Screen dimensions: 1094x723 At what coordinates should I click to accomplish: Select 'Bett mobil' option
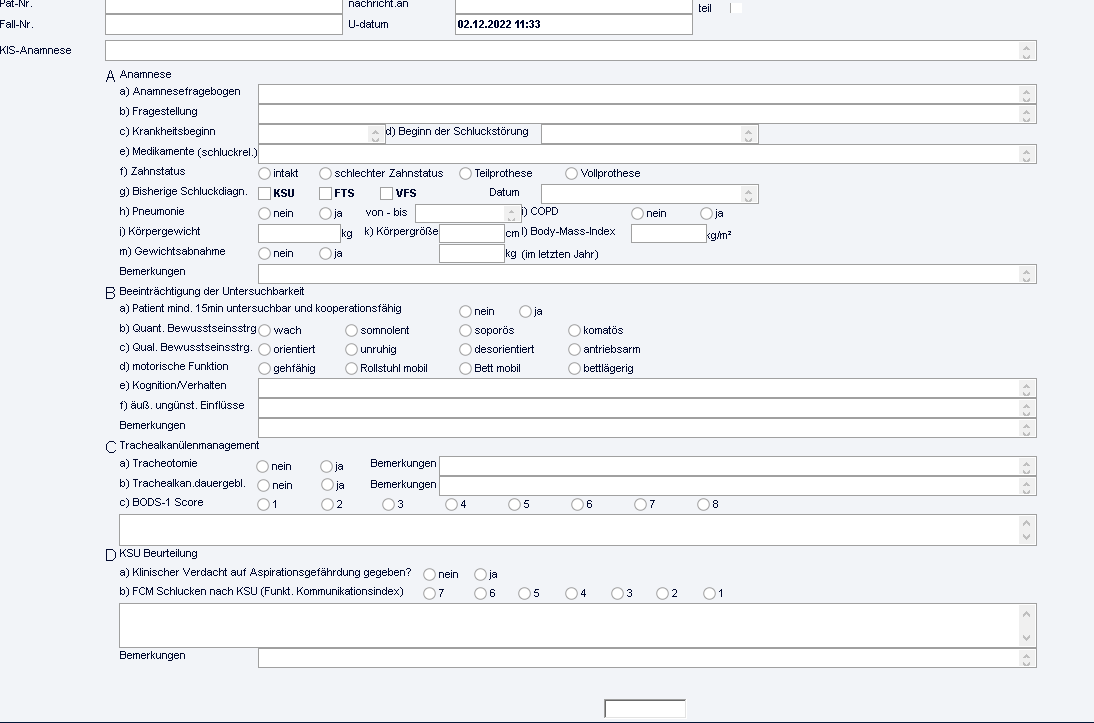coord(465,368)
